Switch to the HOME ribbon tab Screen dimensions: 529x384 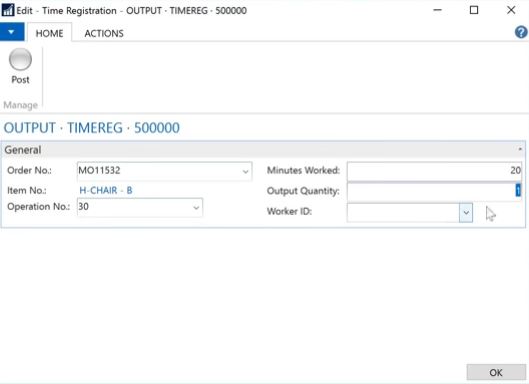[49, 33]
